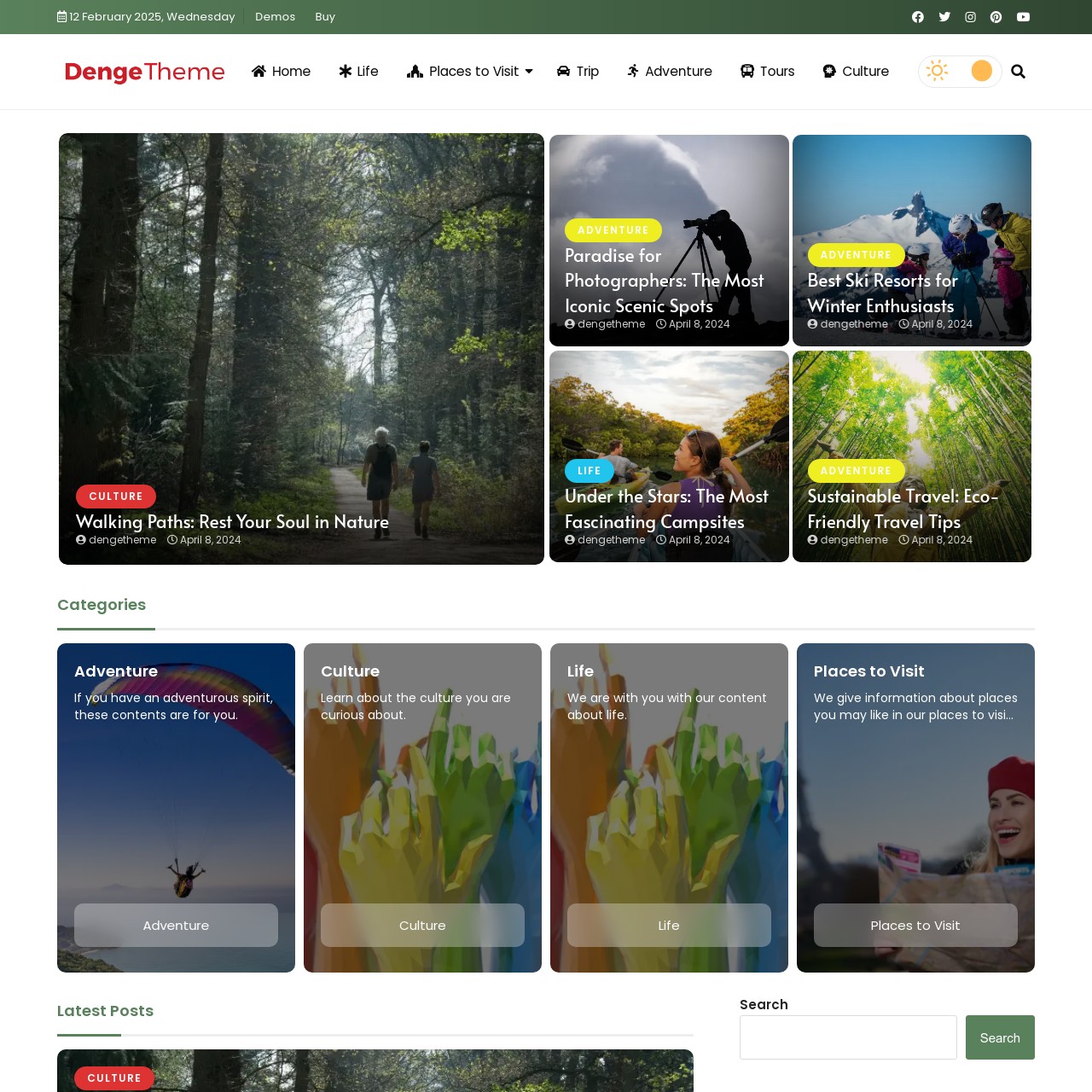Click the search magnifier icon in header
The width and height of the screenshot is (1092, 1092).
pyautogui.click(x=1018, y=72)
